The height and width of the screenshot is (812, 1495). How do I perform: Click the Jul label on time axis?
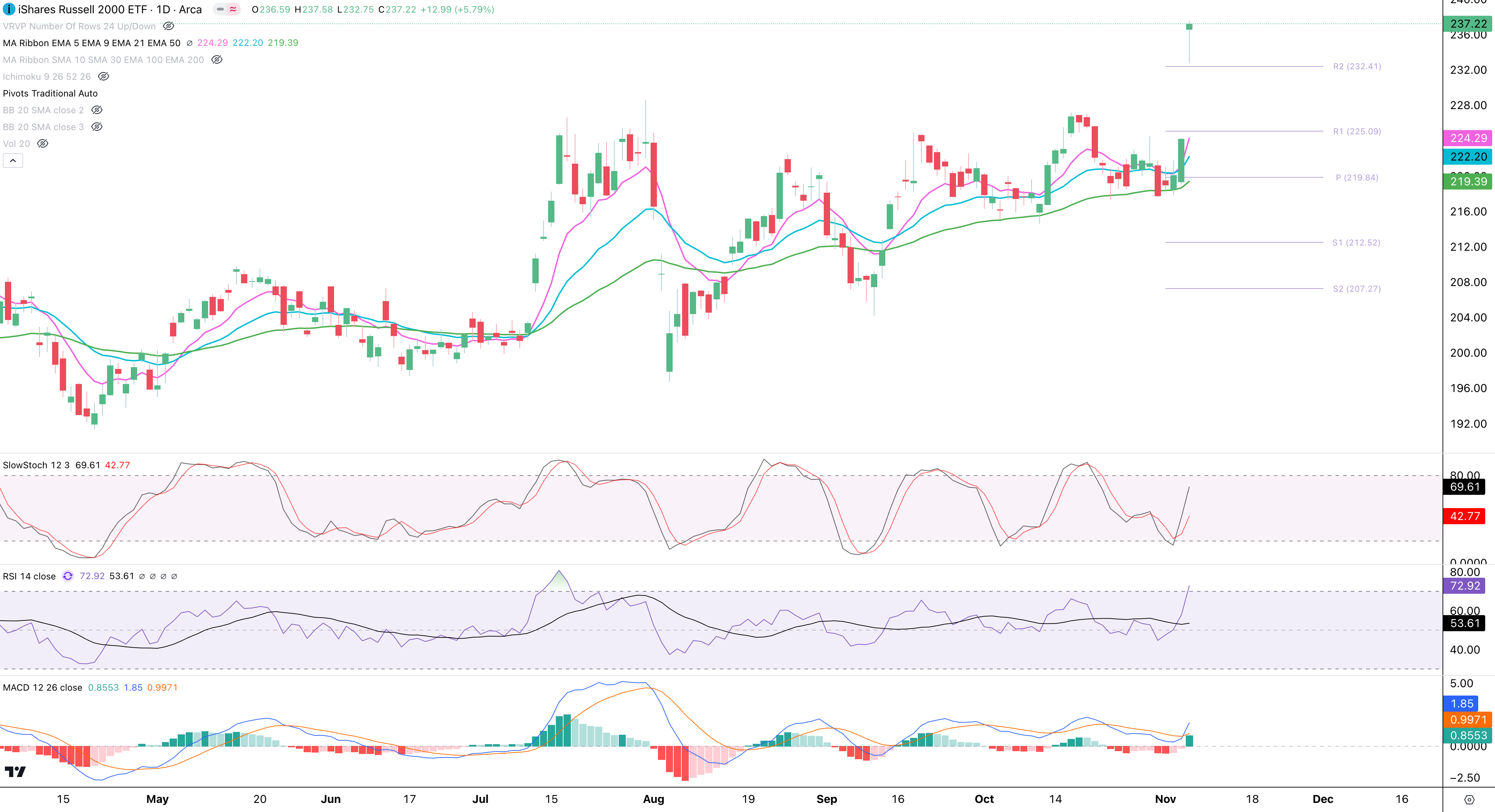click(481, 799)
